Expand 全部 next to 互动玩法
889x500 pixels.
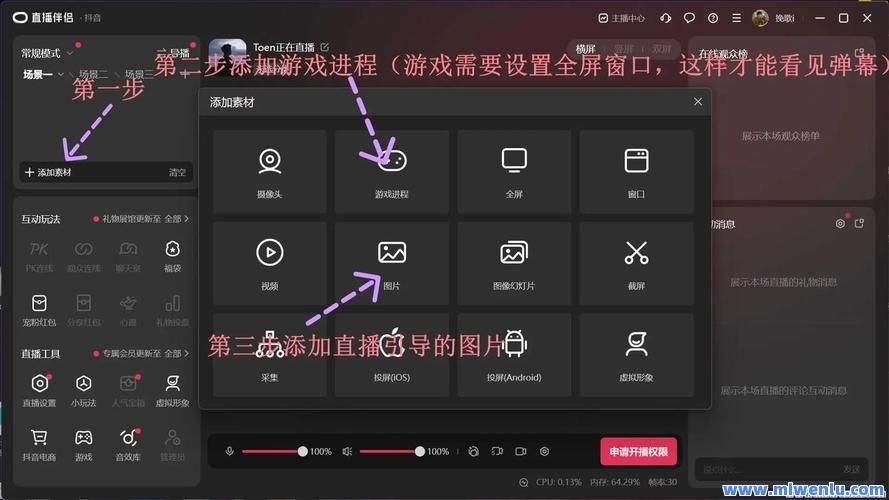(176, 218)
